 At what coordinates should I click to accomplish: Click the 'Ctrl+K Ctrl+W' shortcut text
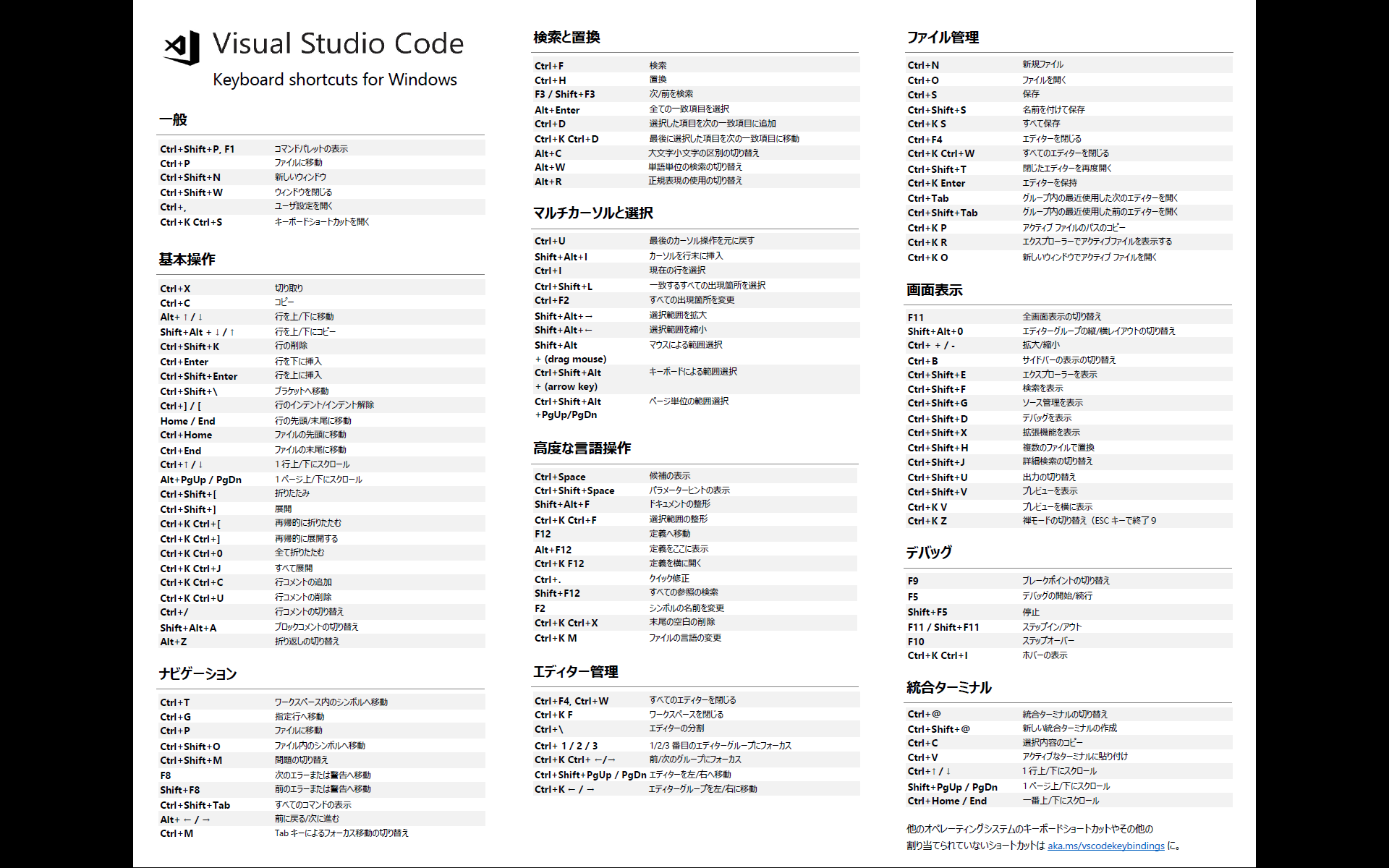pos(941,153)
